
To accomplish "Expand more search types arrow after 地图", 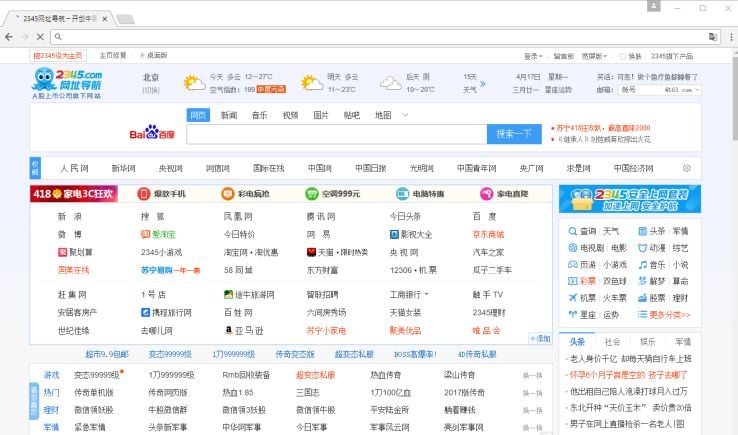I will pyautogui.click(x=405, y=115).
